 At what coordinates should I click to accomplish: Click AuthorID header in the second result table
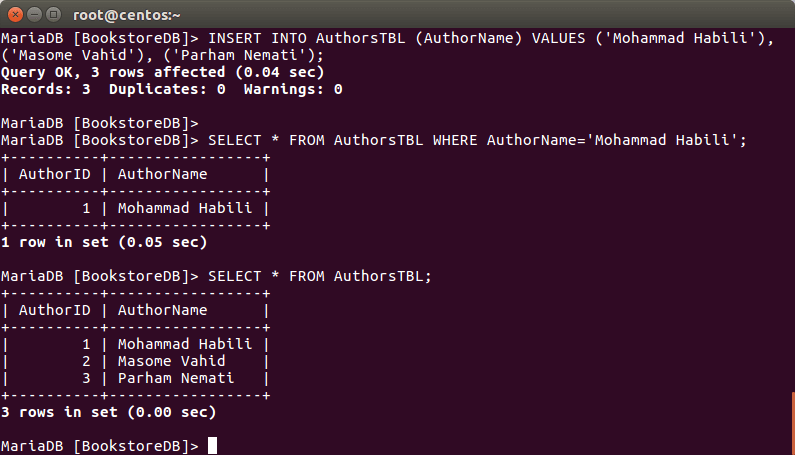coord(55,310)
